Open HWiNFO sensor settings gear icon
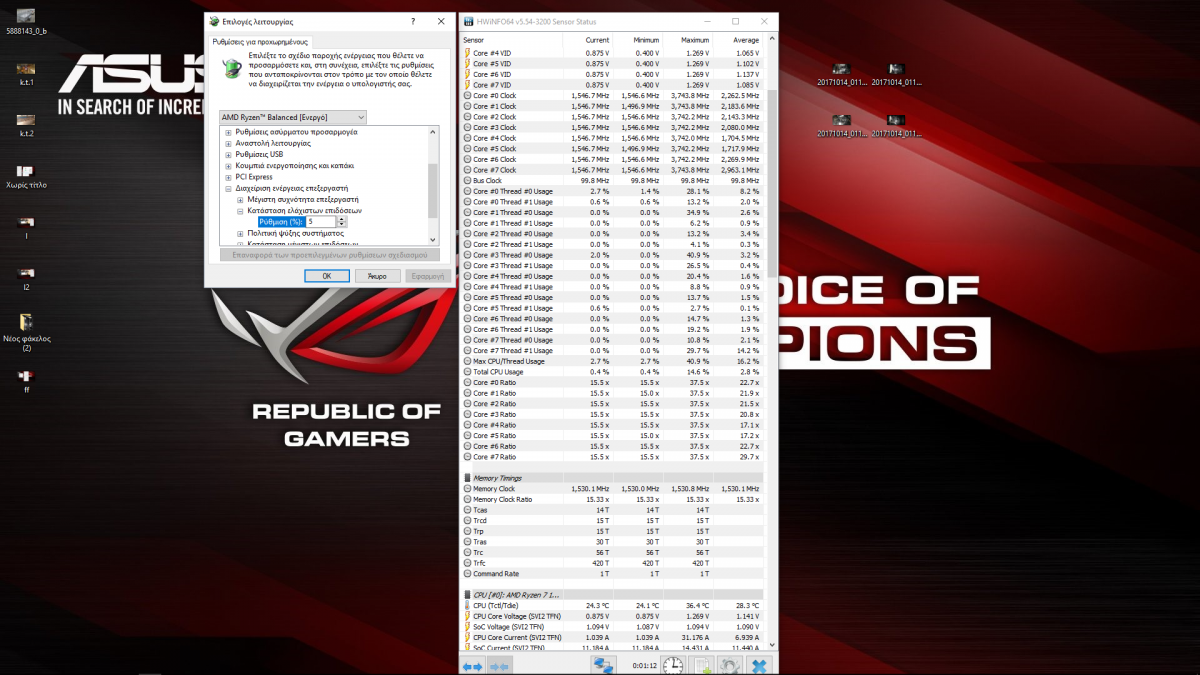The height and width of the screenshot is (675, 1200). coord(729,665)
